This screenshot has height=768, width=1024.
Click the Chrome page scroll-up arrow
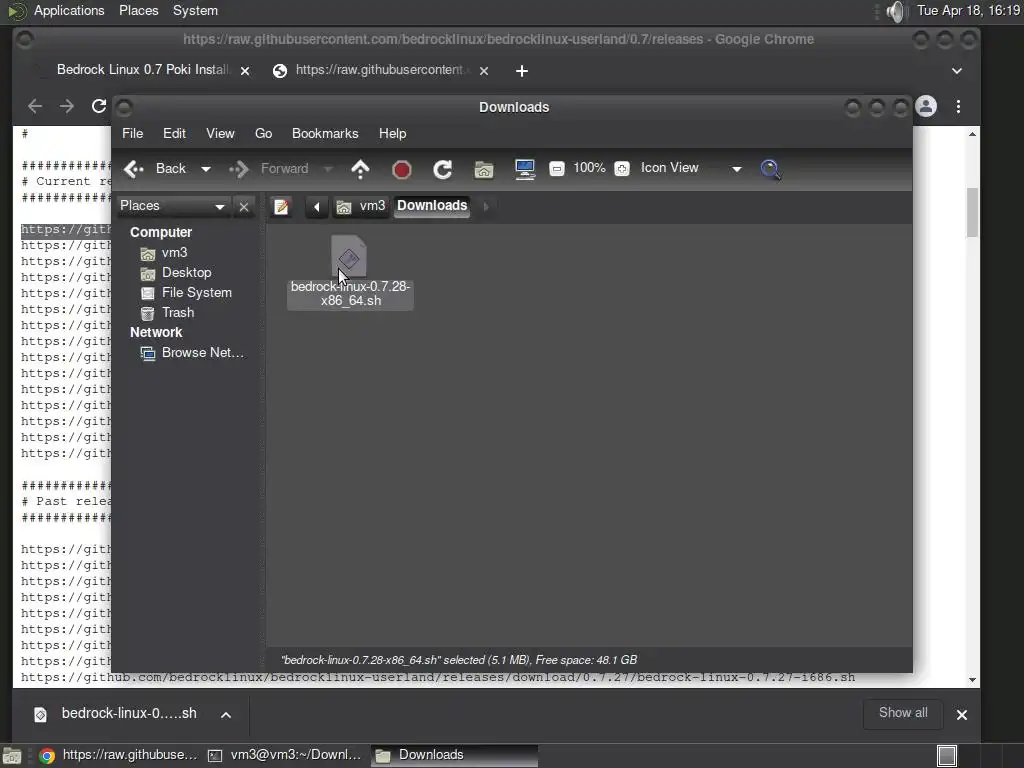click(x=972, y=134)
